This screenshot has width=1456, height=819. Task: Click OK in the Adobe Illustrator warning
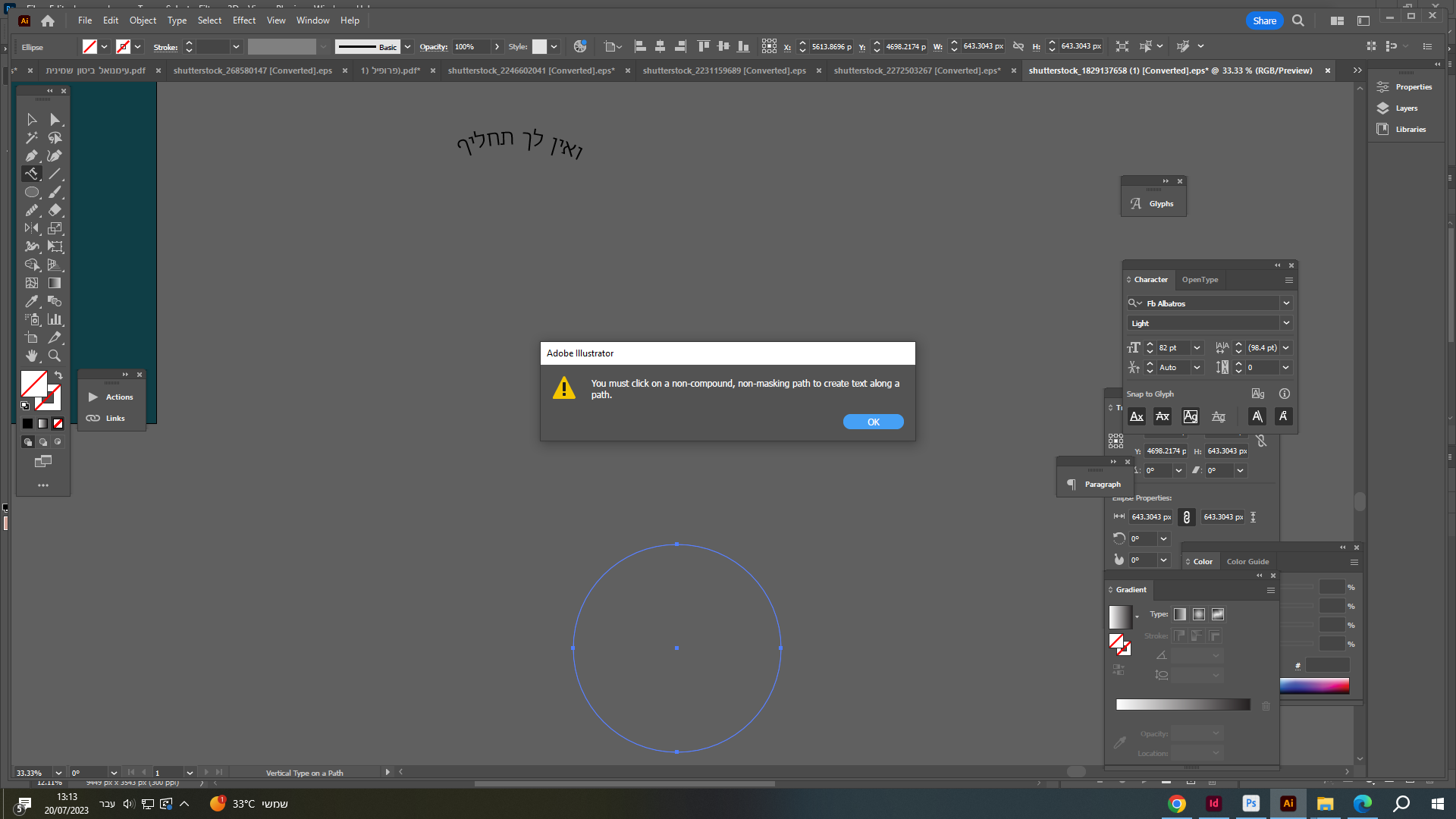pyautogui.click(x=873, y=422)
